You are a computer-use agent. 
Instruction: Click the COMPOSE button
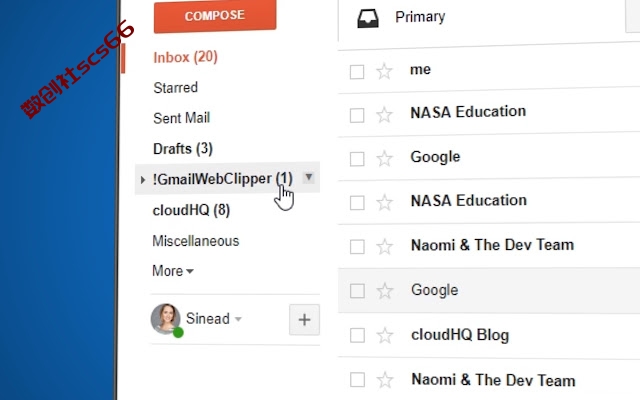point(215,16)
